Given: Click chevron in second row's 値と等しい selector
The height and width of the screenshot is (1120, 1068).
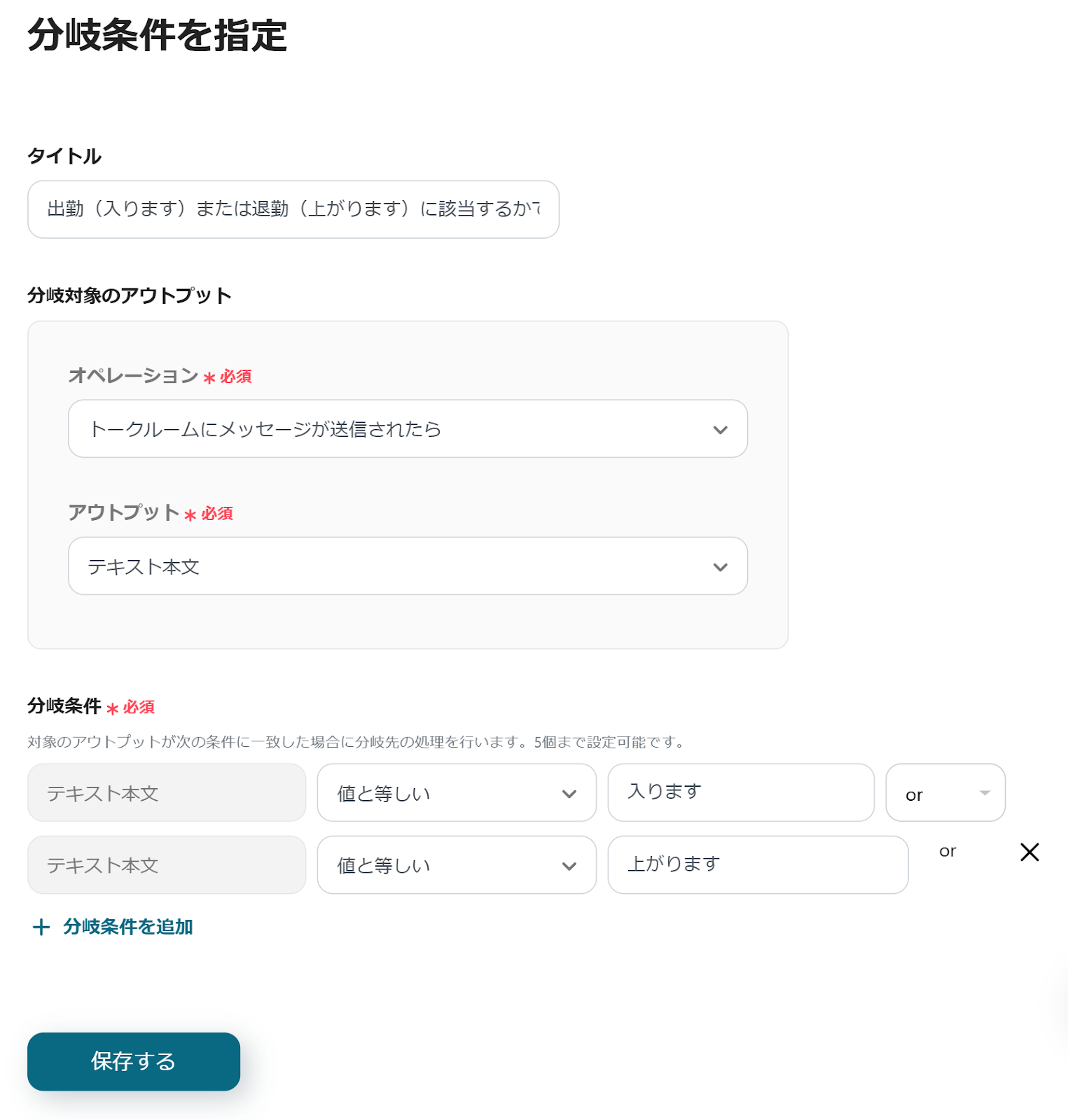Looking at the screenshot, I should 569,866.
